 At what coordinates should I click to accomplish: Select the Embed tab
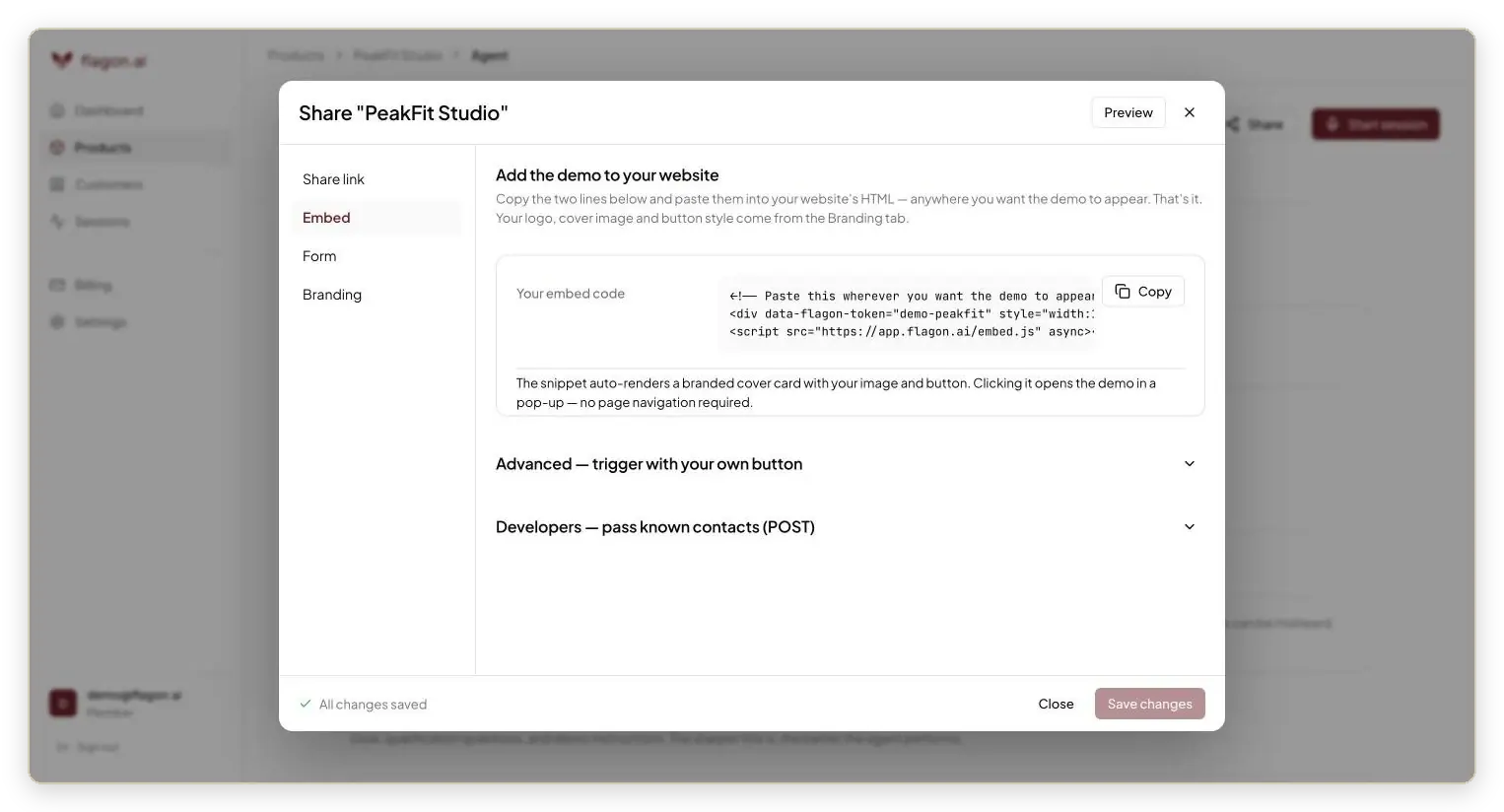[x=376, y=218]
